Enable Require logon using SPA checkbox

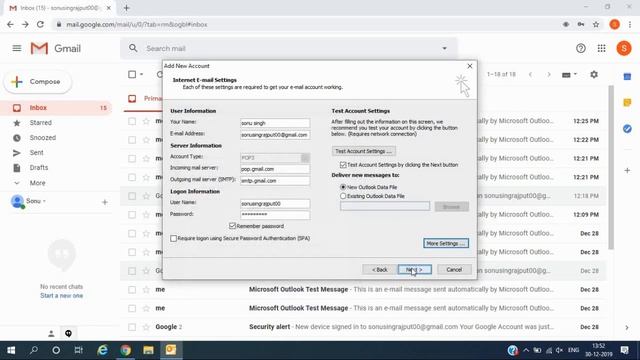(173, 238)
